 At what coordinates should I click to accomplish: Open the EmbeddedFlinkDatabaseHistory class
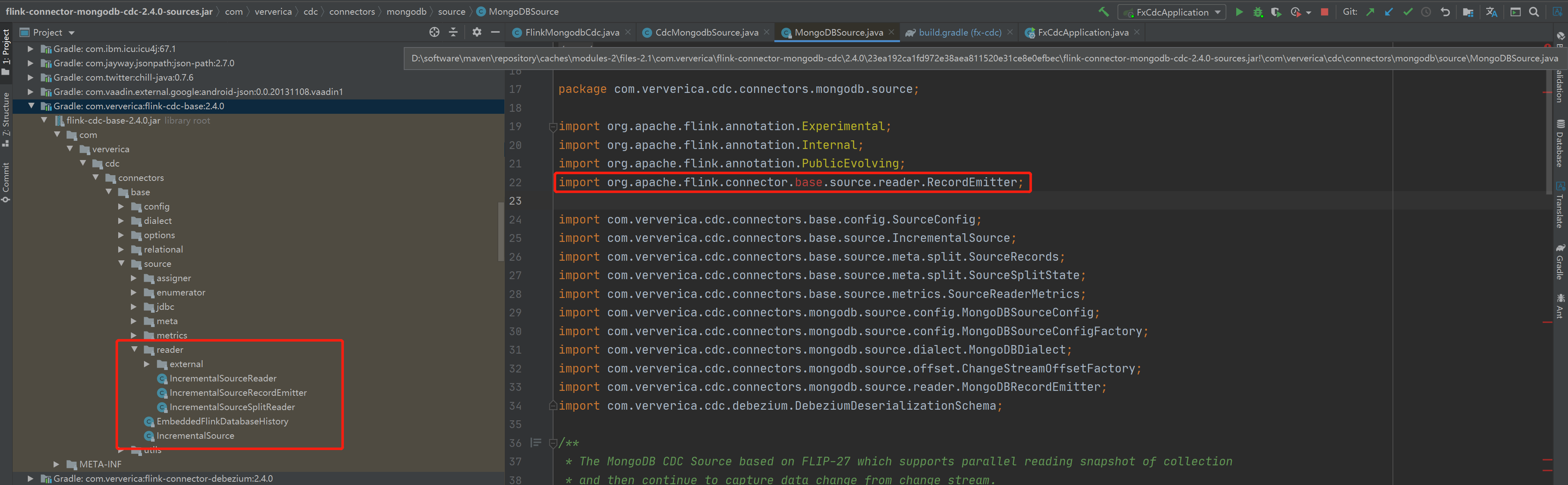[x=222, y=421]
